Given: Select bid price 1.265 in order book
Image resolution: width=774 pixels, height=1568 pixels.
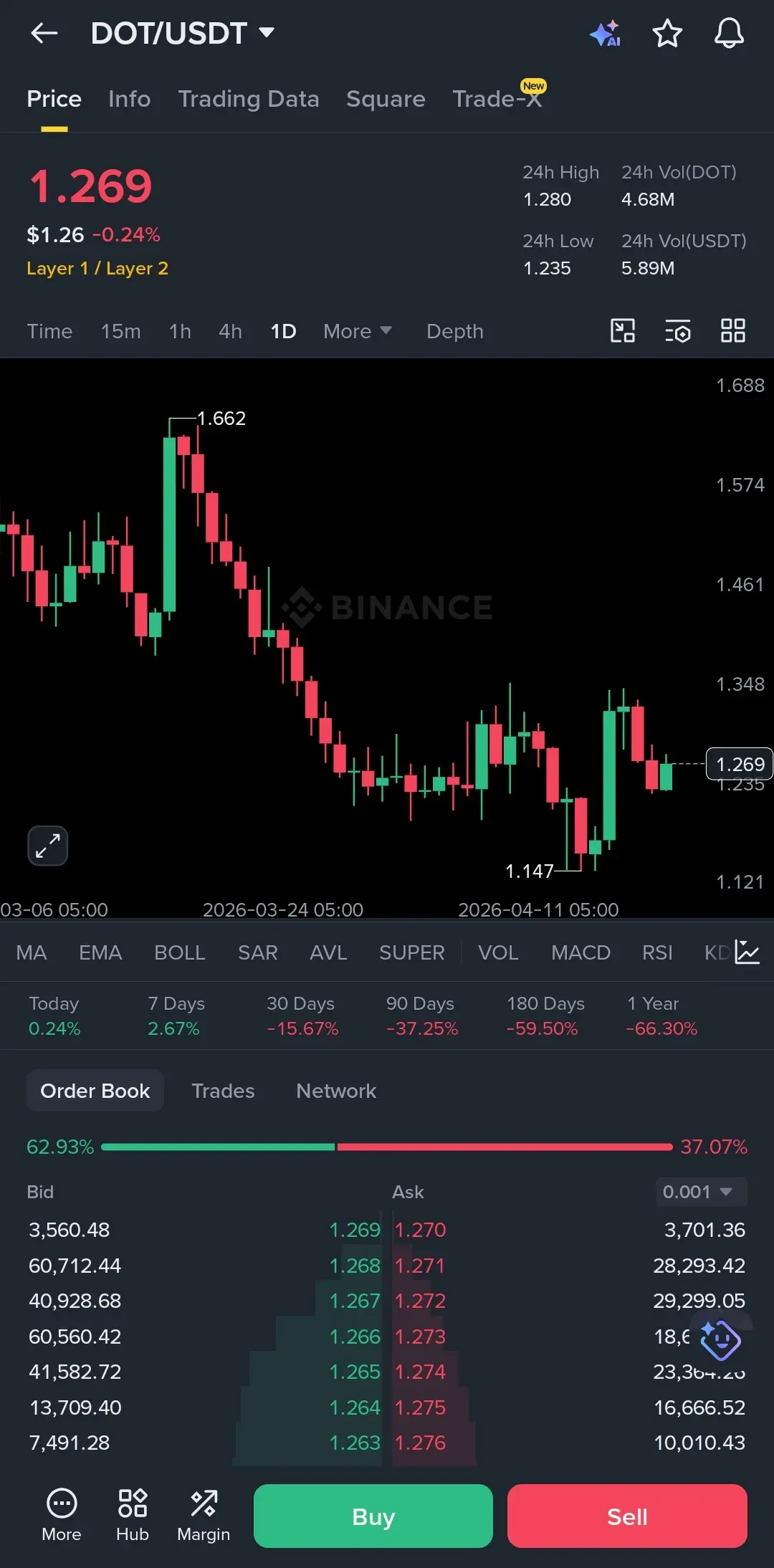Looking at the screenshot, I should click(355, 1372).
